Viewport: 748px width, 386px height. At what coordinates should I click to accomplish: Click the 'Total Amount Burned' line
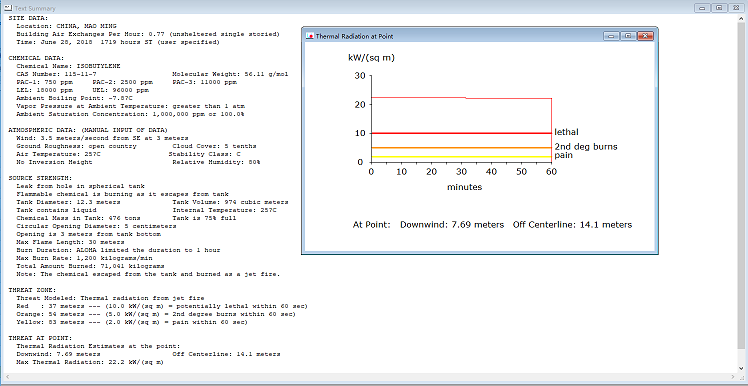90,266
